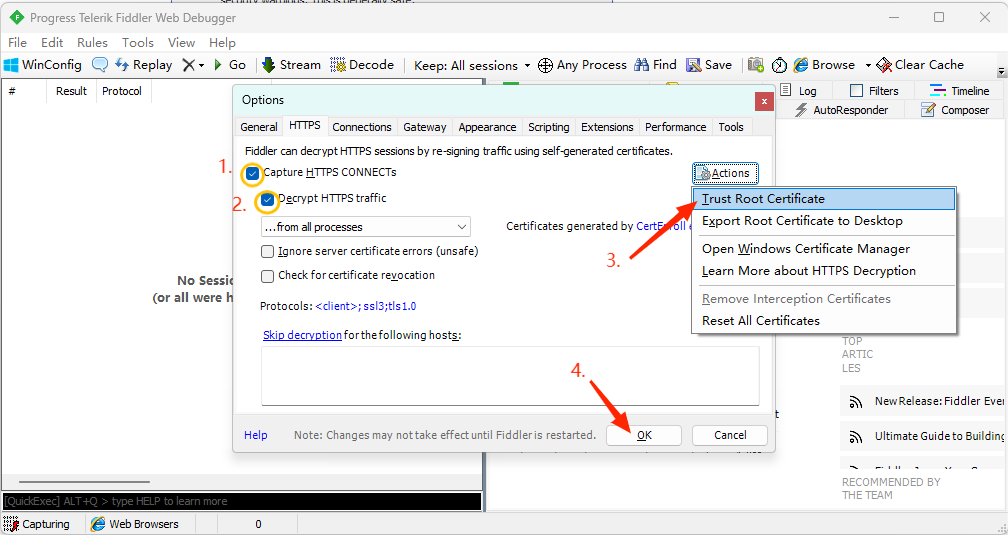Open the Browse dropdown arrow

868,65
